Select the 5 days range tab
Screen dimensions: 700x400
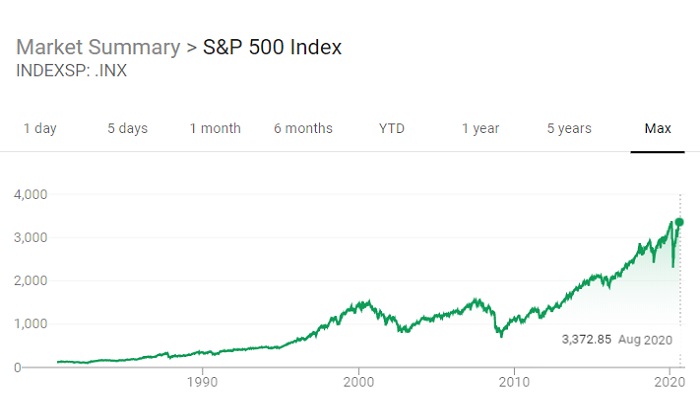[127, 128]
